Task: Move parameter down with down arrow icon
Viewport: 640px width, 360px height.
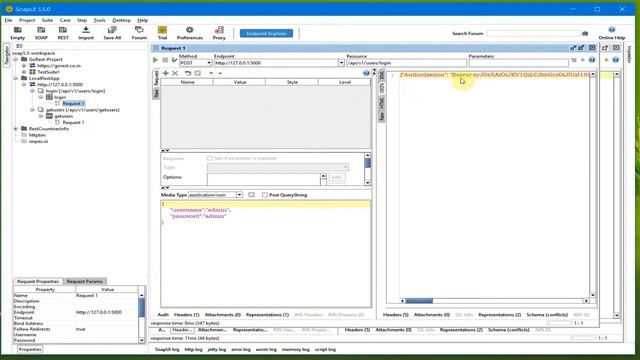Action: pos(211,73)
